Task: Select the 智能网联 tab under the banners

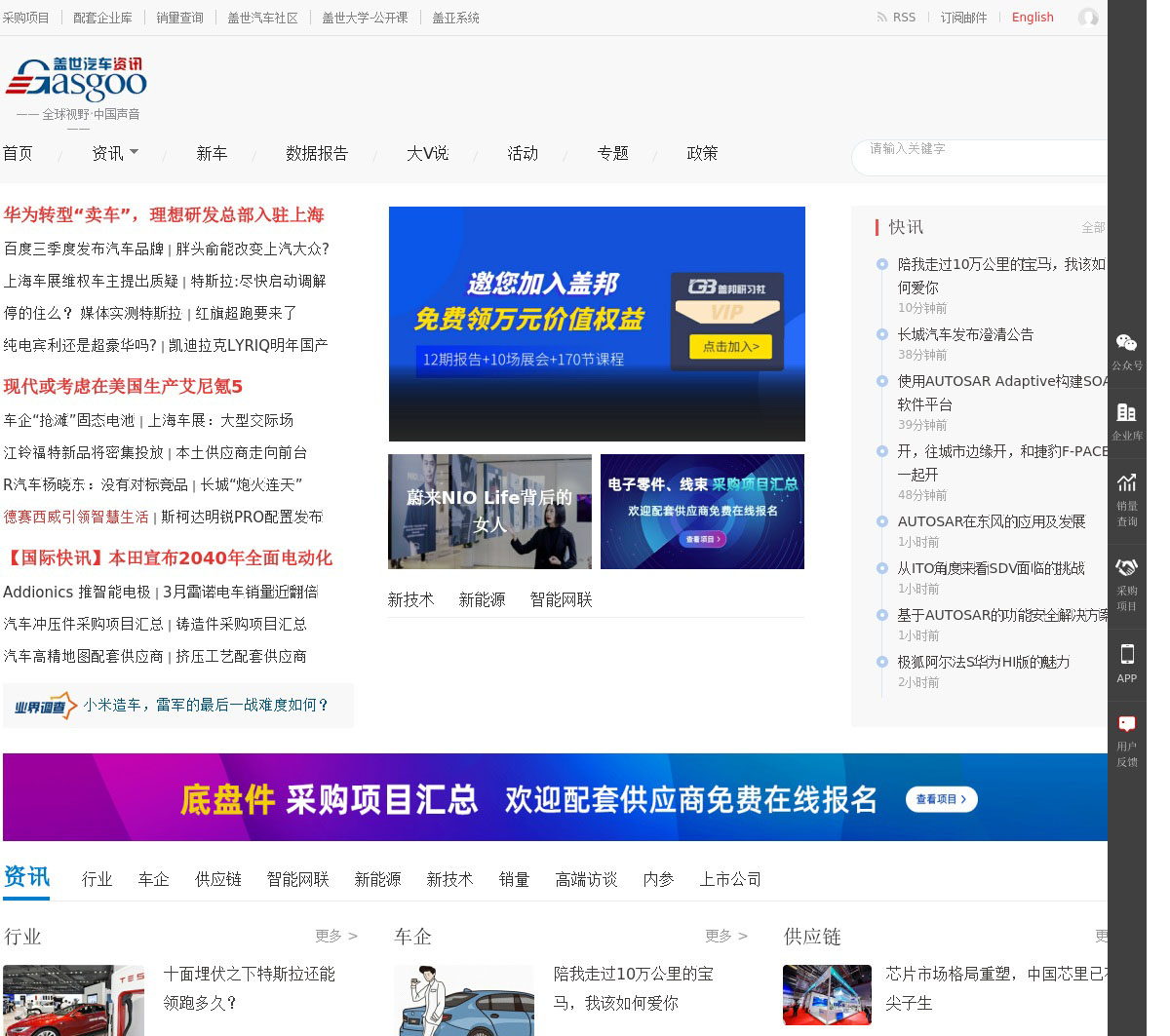Action: tap(561, 599)
